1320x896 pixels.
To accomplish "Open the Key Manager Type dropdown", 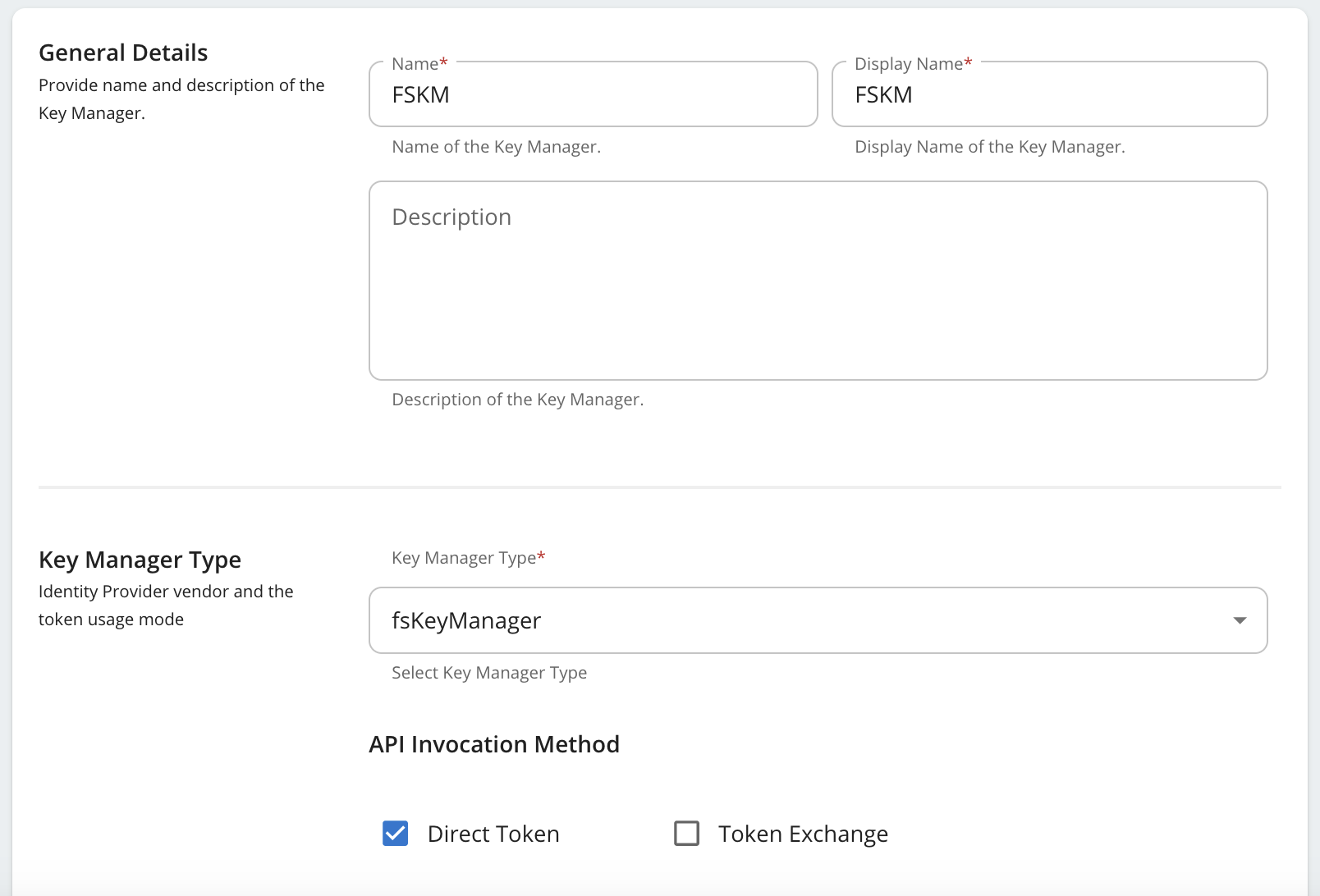I will 818,620.
